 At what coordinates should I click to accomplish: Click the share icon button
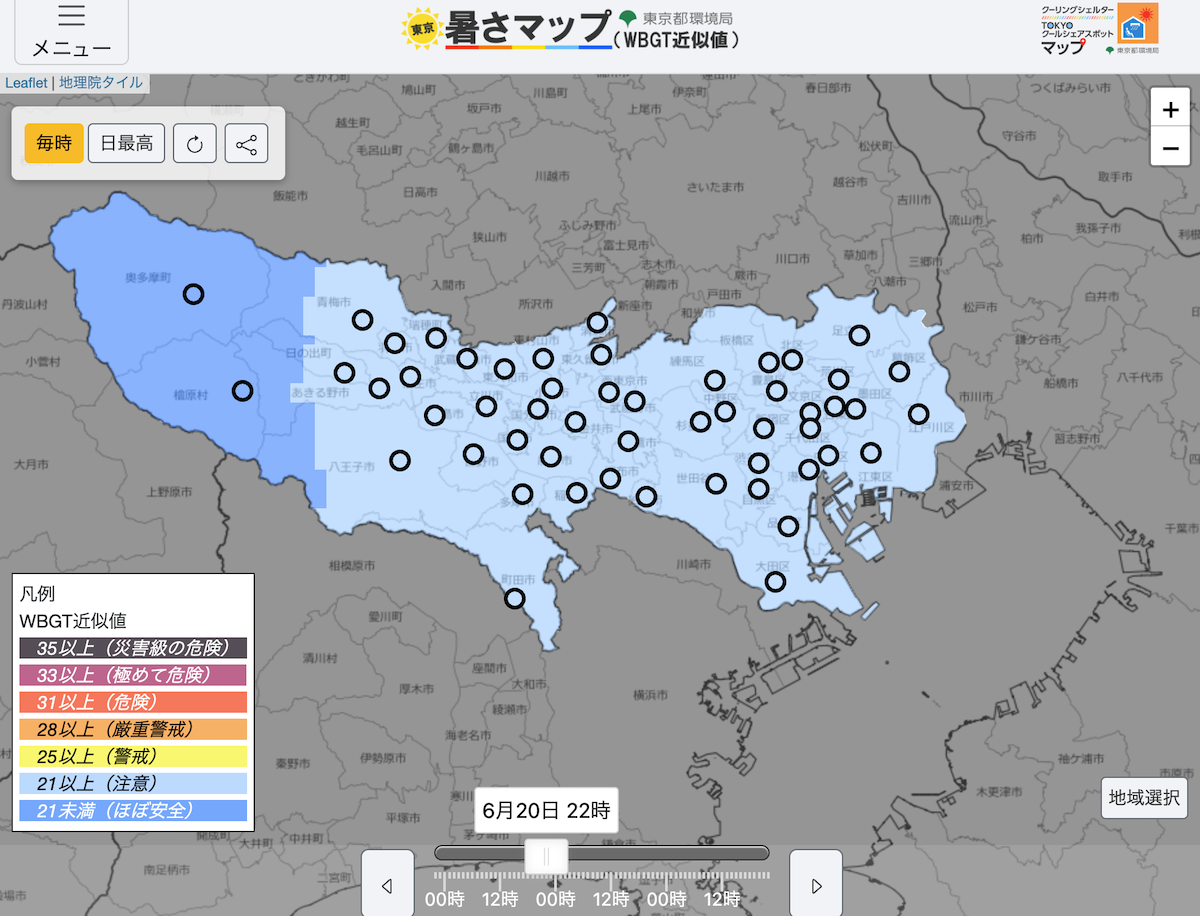tap(246, 144)
